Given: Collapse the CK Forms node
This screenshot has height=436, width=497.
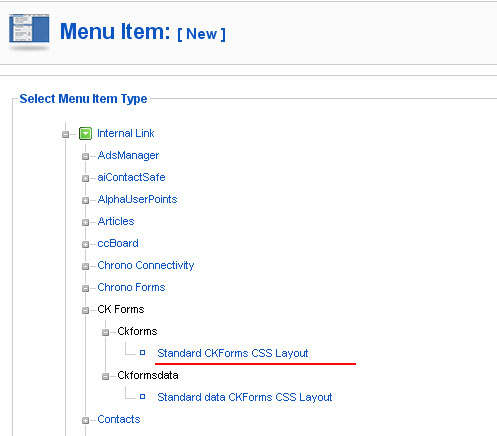Looking at the screenshot, I should point(85,310).
